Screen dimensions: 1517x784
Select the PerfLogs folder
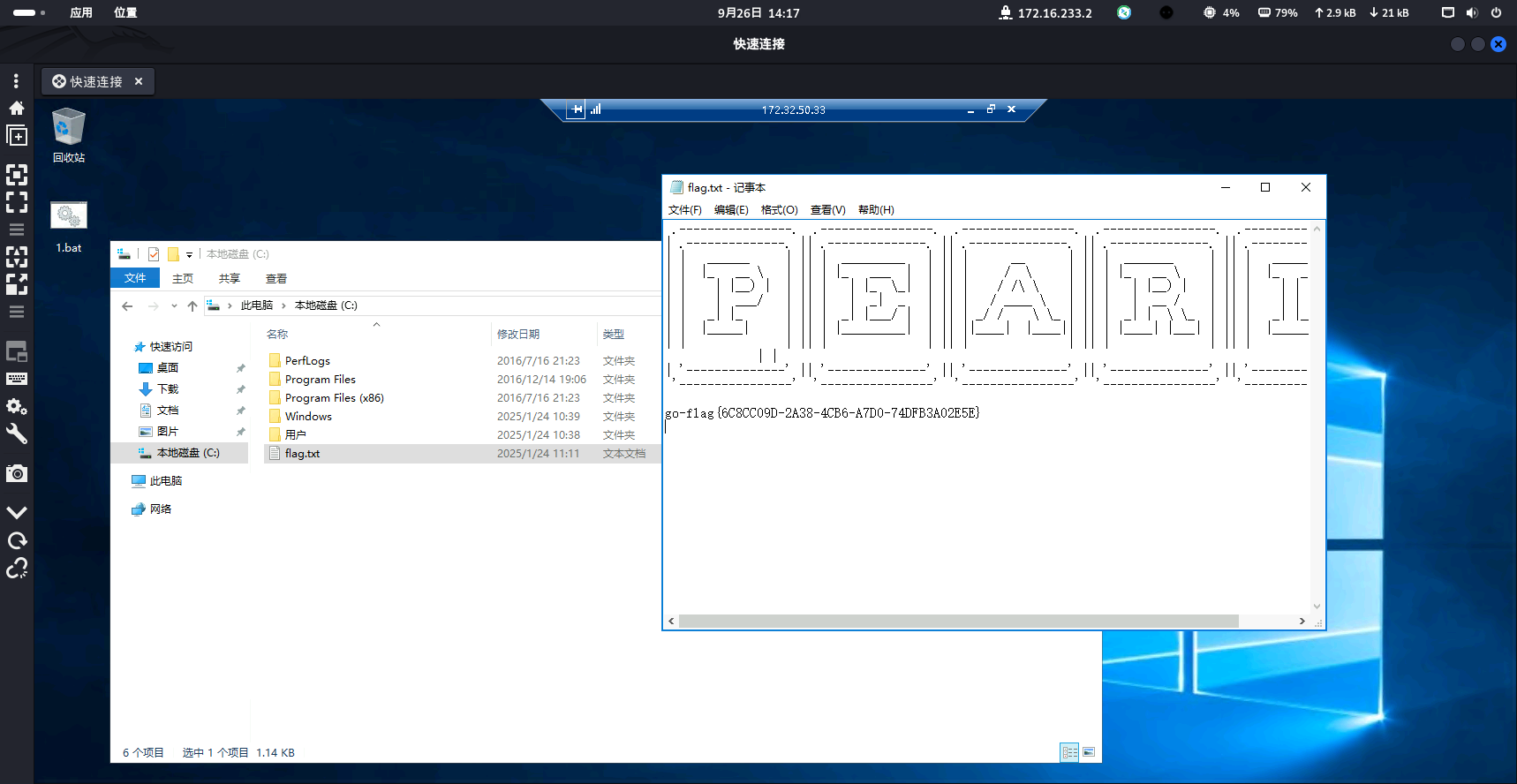tap(307, 361)
